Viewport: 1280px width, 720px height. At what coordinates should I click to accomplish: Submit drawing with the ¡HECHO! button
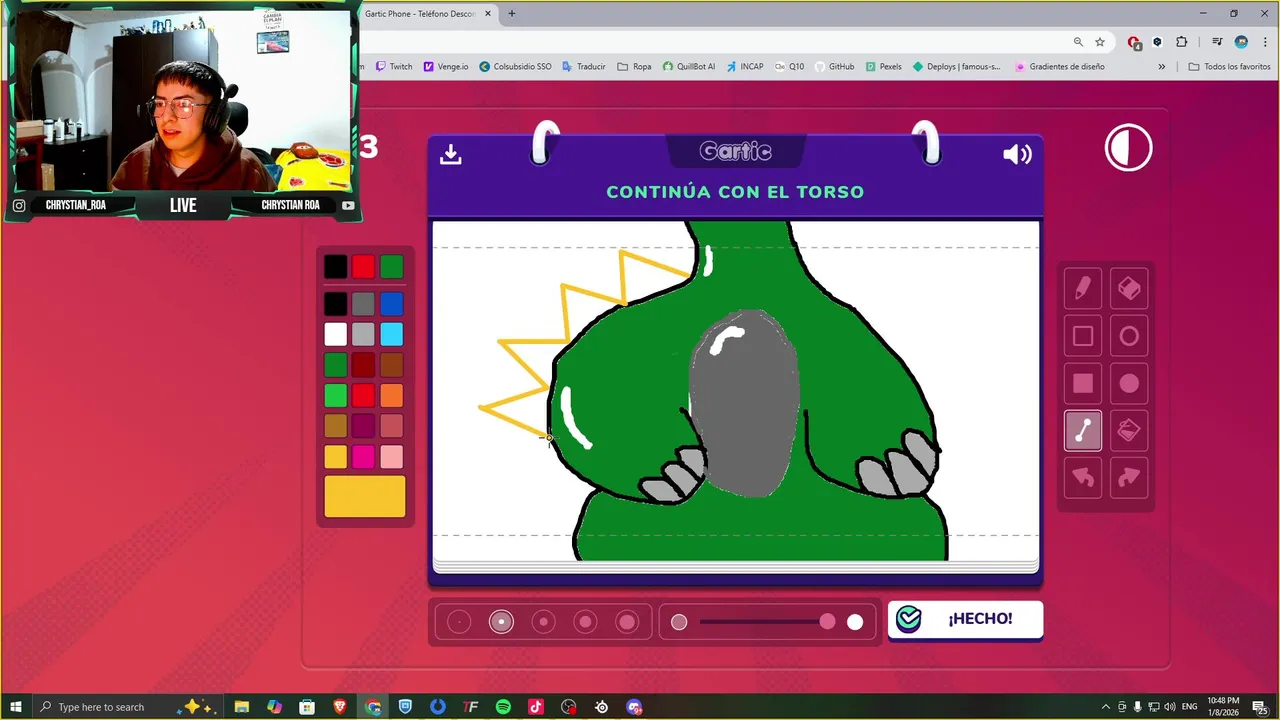965,619
